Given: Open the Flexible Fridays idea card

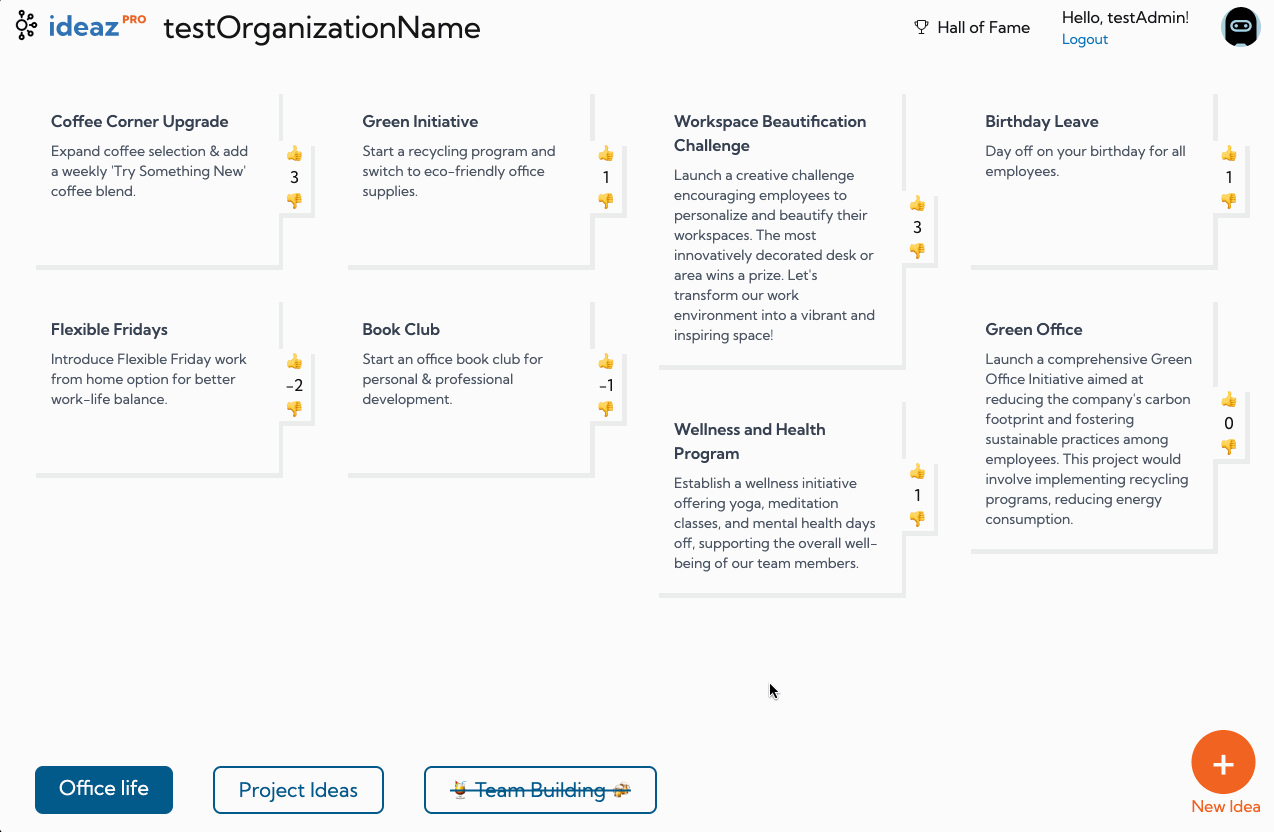Looking at the screenshot, I should tap(158, 388).
